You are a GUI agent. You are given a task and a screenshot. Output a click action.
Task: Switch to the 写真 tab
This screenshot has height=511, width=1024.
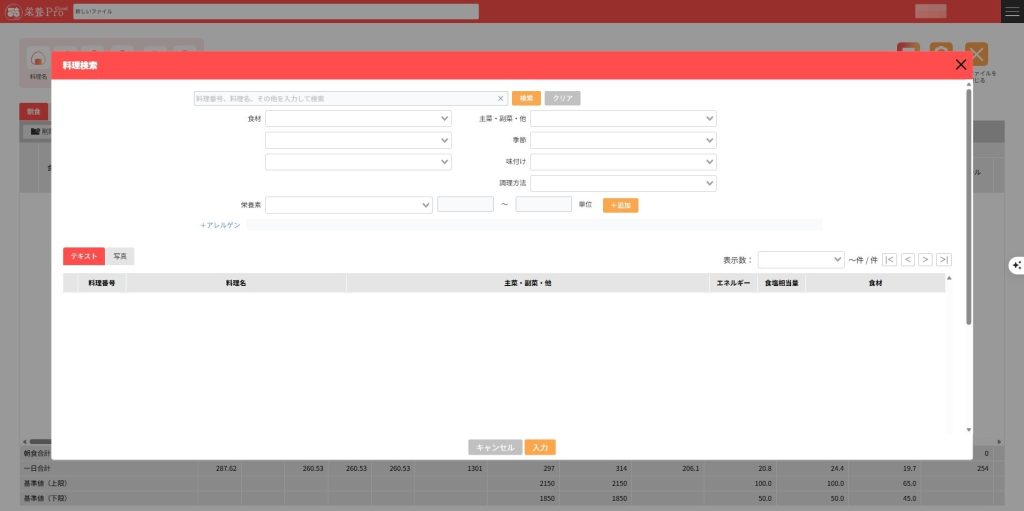[x=119, y=257]
